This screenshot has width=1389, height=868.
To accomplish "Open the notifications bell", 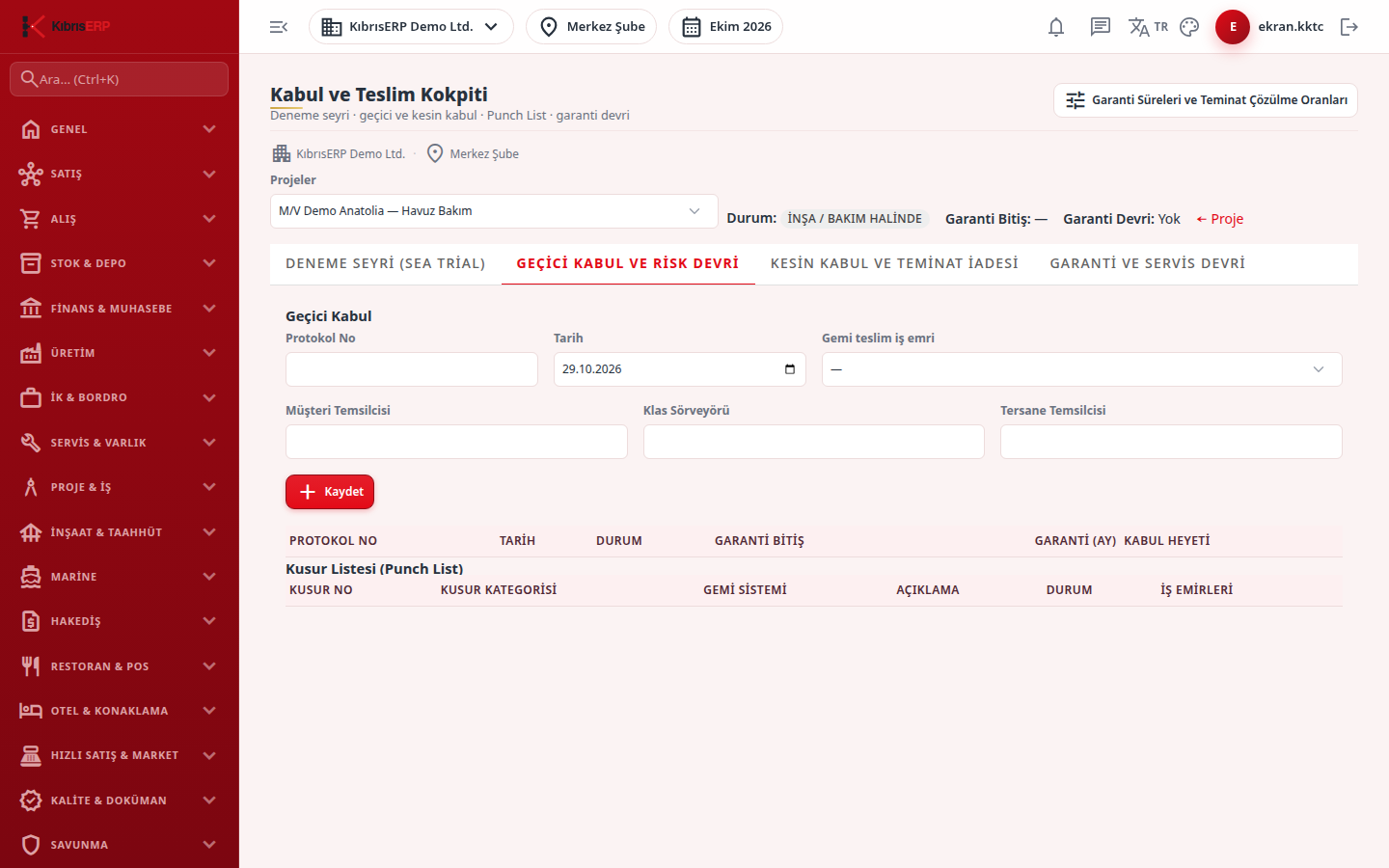I will tap(1056, 27).
